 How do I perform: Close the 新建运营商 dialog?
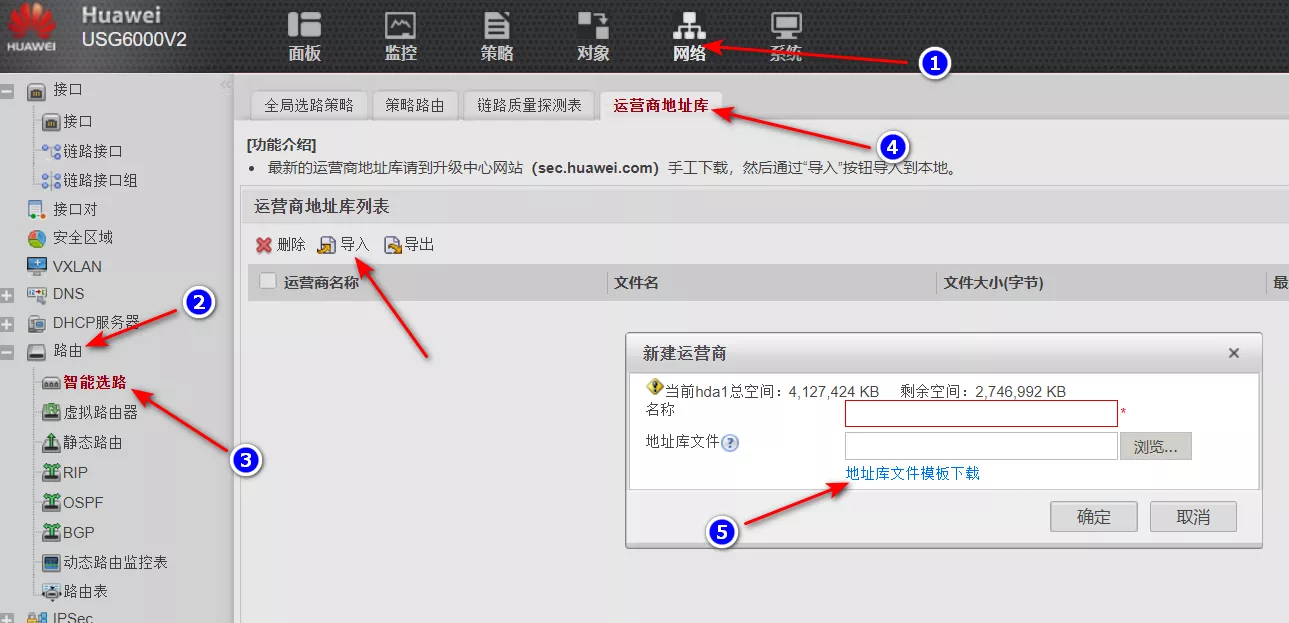click(x=1233, y=353)
